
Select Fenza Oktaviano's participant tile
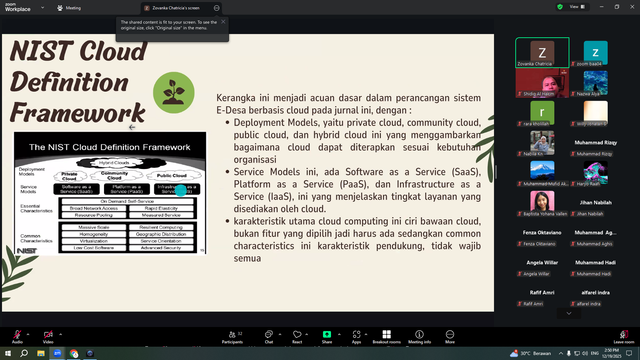(542, 233)
